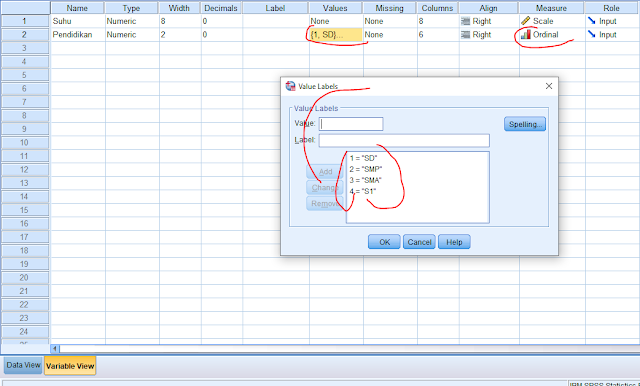Click the Add button in Value Labels
Viewport: 640px width, 386px height.
tap(325, 172)
